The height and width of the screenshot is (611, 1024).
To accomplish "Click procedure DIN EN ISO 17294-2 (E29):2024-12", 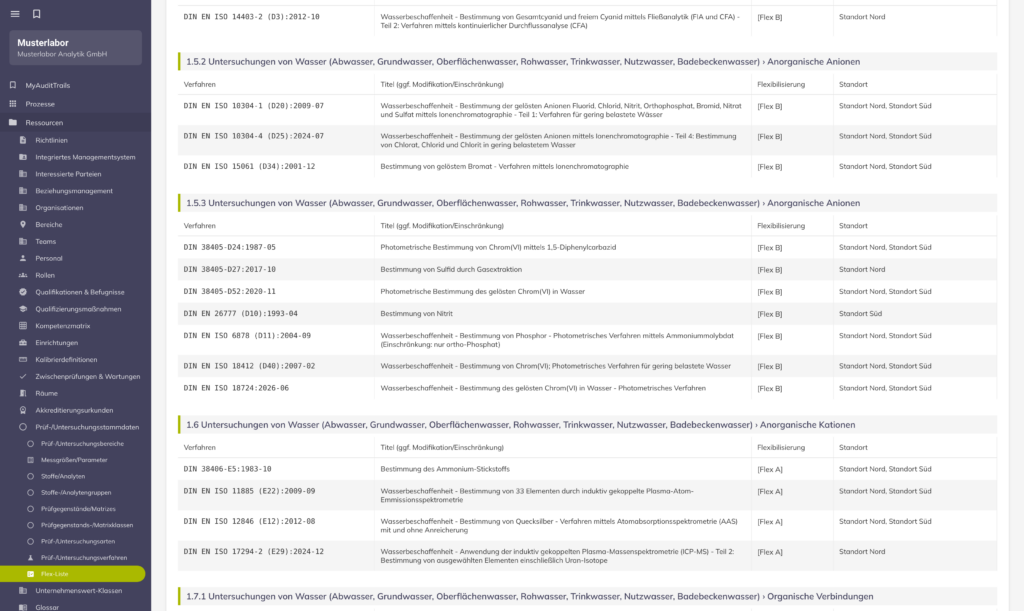I will [x=253, y=552].
